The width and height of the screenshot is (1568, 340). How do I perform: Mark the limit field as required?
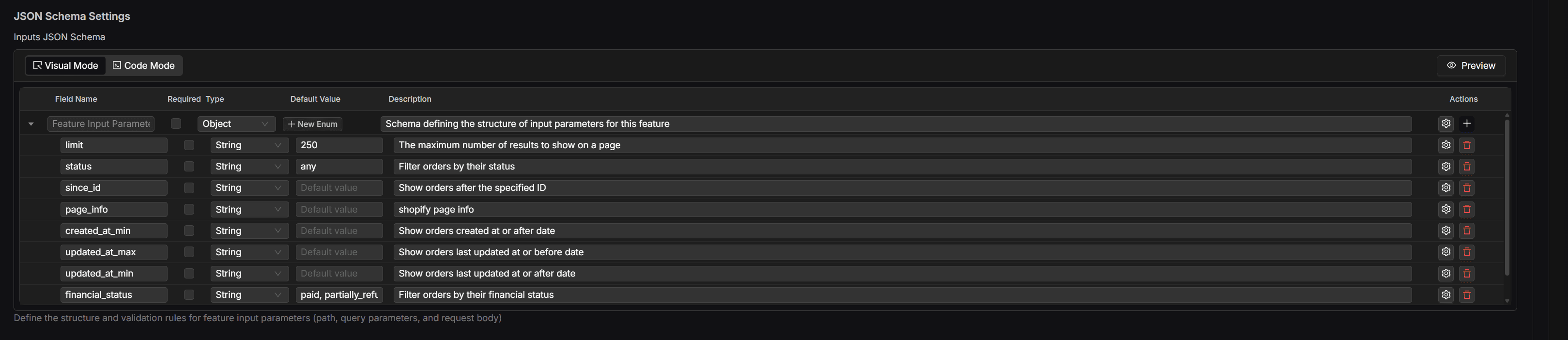(189, 145)
